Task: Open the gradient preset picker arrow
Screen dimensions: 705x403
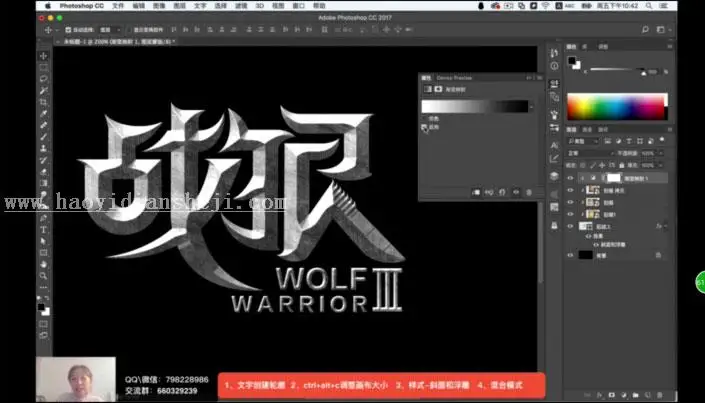Action: [x=532, y=107]
